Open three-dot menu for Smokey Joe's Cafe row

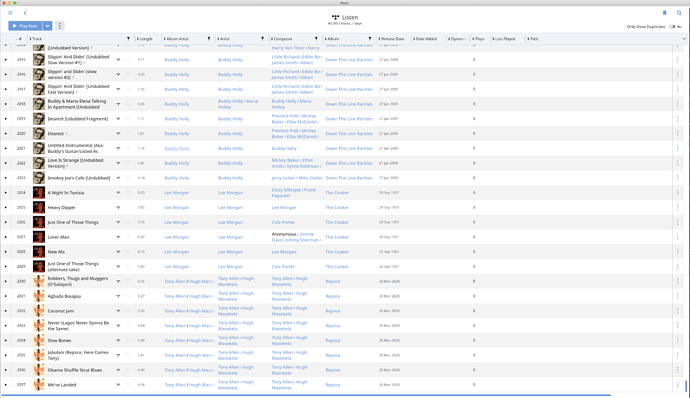(x=678, y=178)
